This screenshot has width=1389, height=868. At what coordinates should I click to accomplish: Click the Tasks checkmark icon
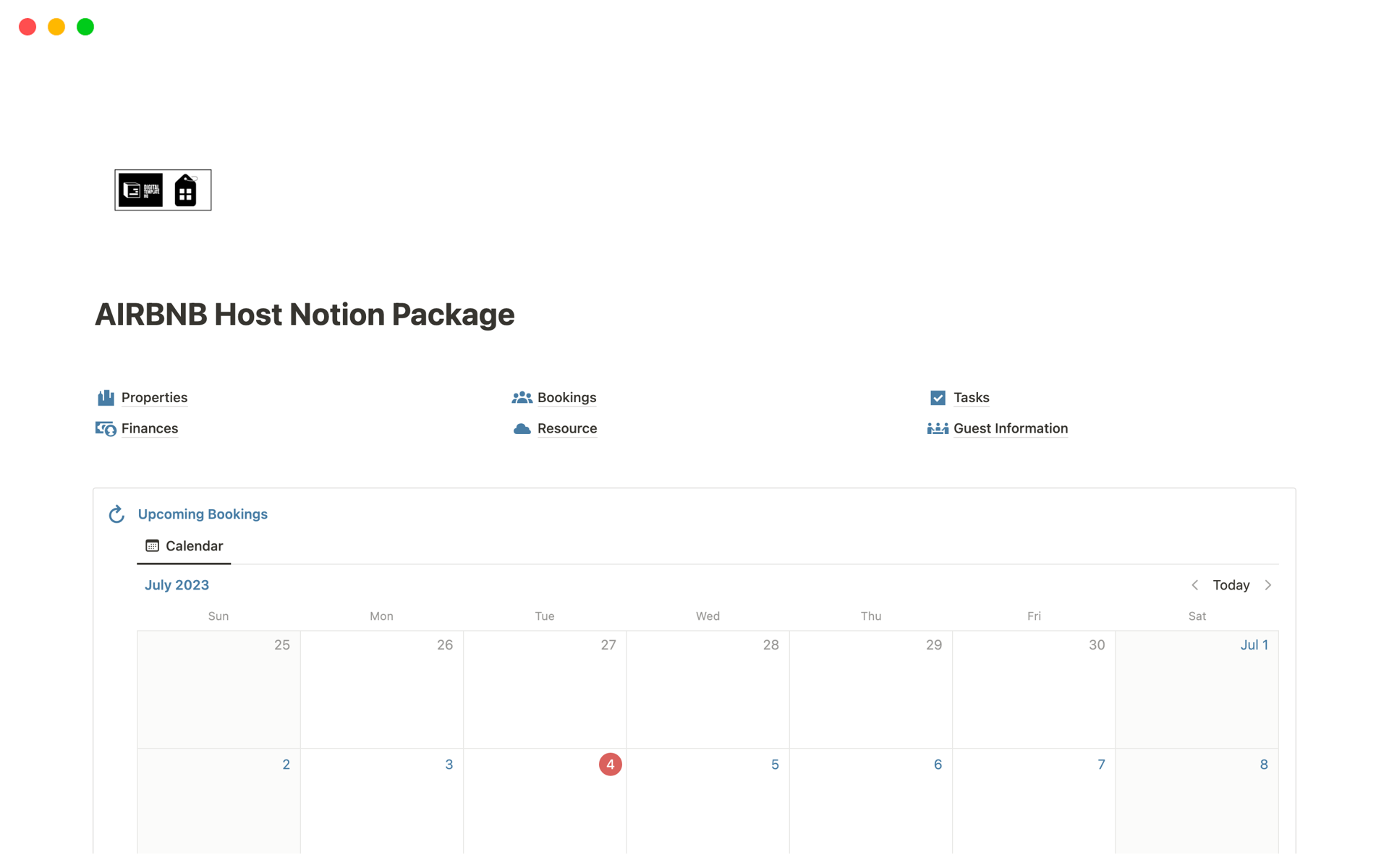coord(938,398)
